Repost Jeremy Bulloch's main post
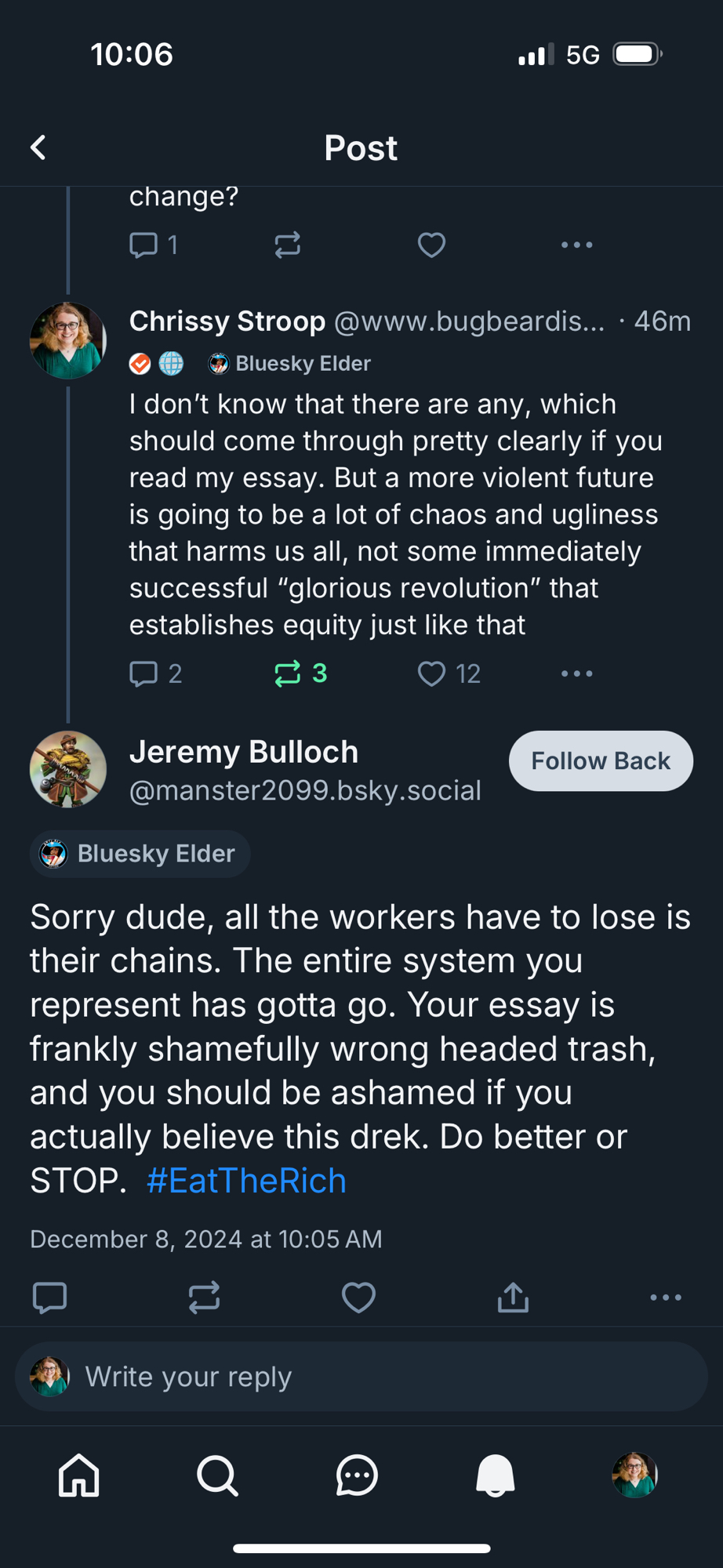Screen dimensions: 723x1568 click(204, 1298)
